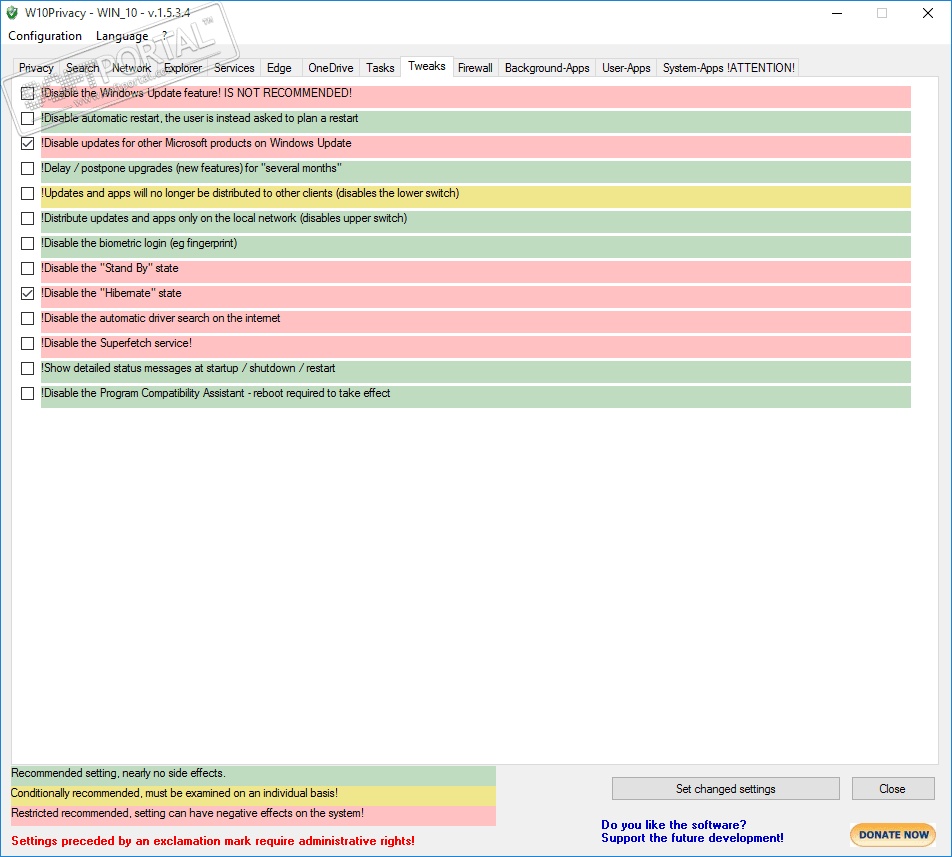Click the red administrative rights notice text
Image resolution: width=952 pixels, height=857 pixels.
point(213,841)
